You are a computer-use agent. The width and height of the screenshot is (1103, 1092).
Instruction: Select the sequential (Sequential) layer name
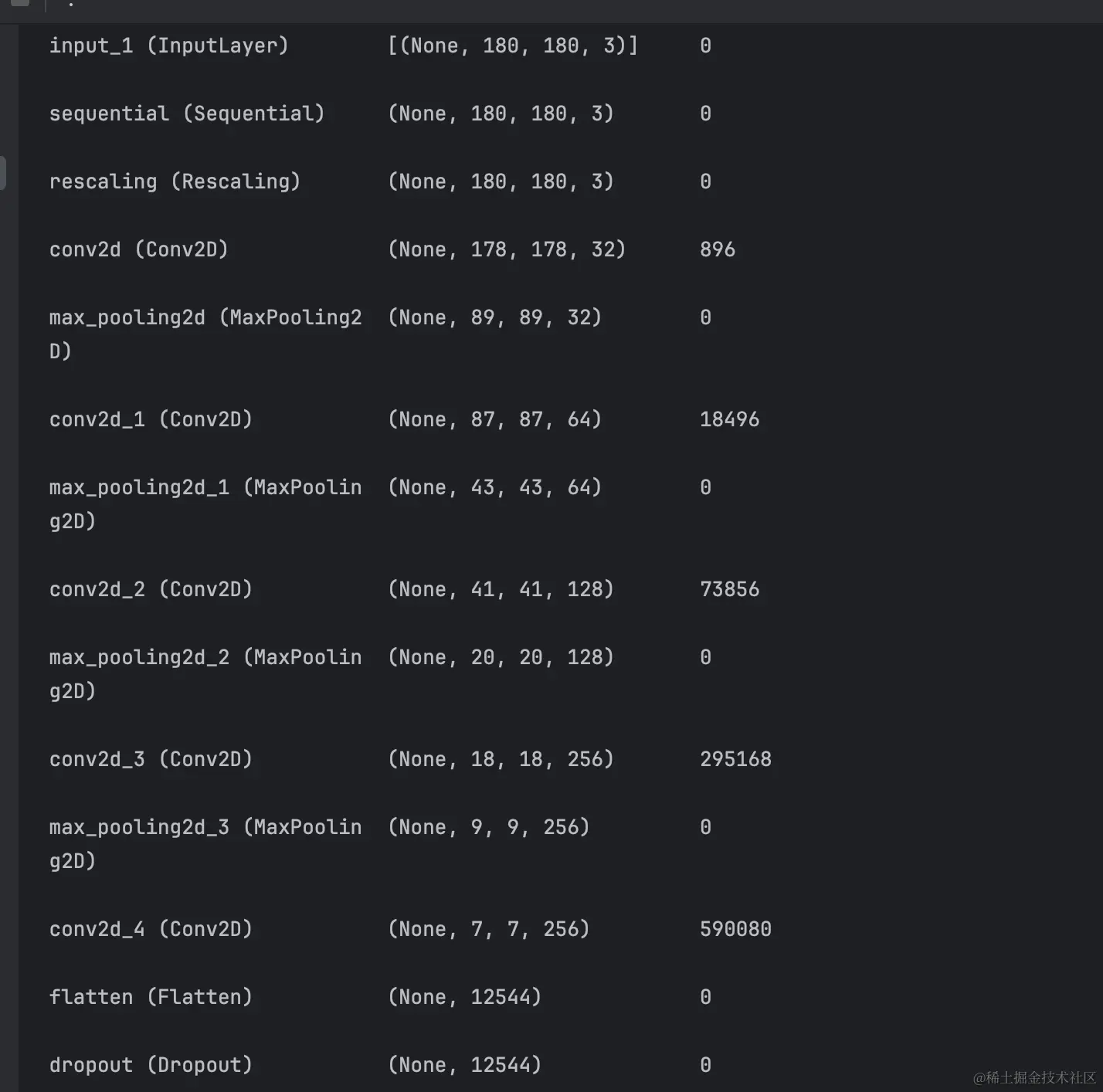(186, 114)
